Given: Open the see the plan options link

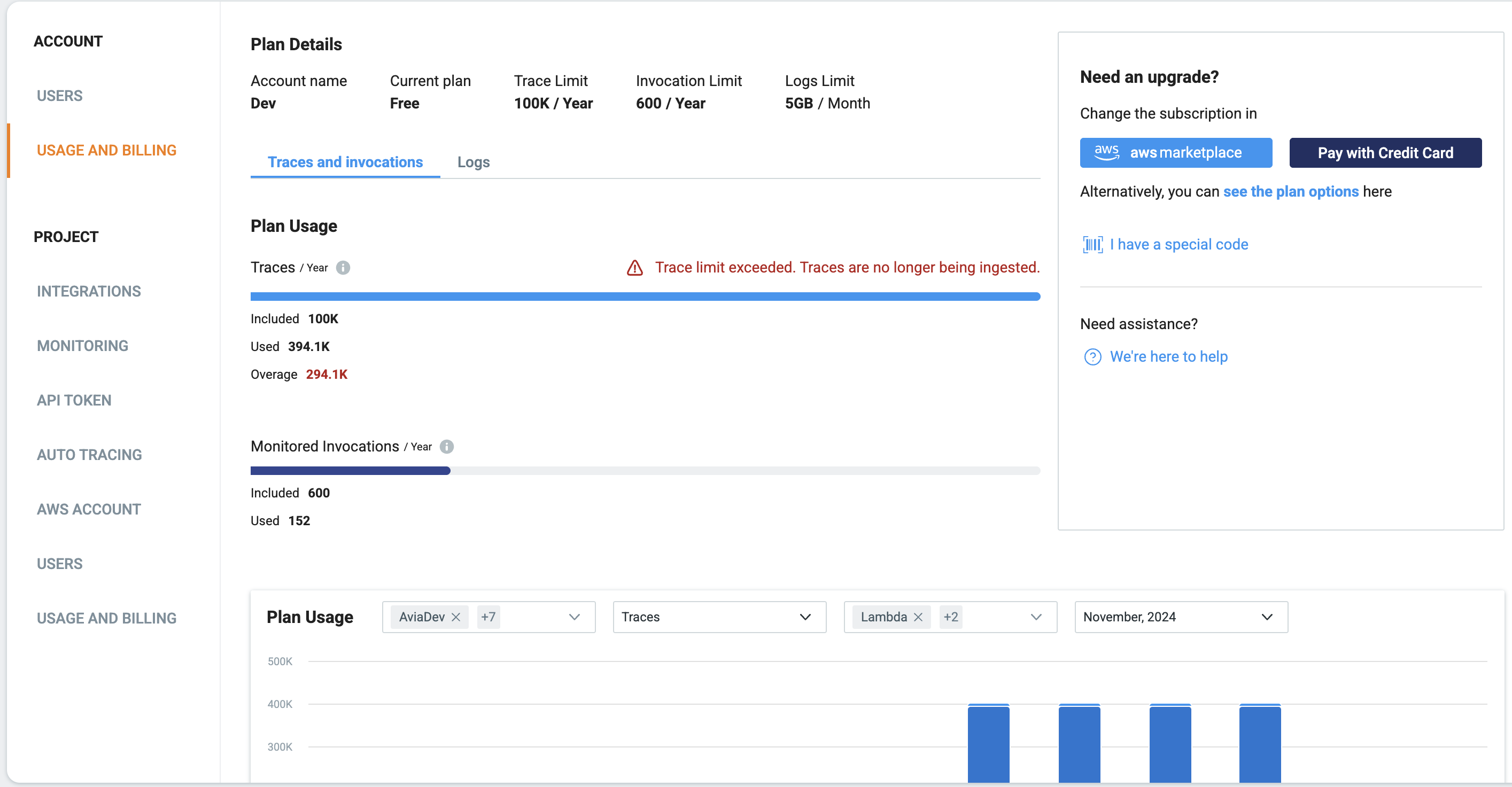Looking at the screenshot, I should 1290,191.
